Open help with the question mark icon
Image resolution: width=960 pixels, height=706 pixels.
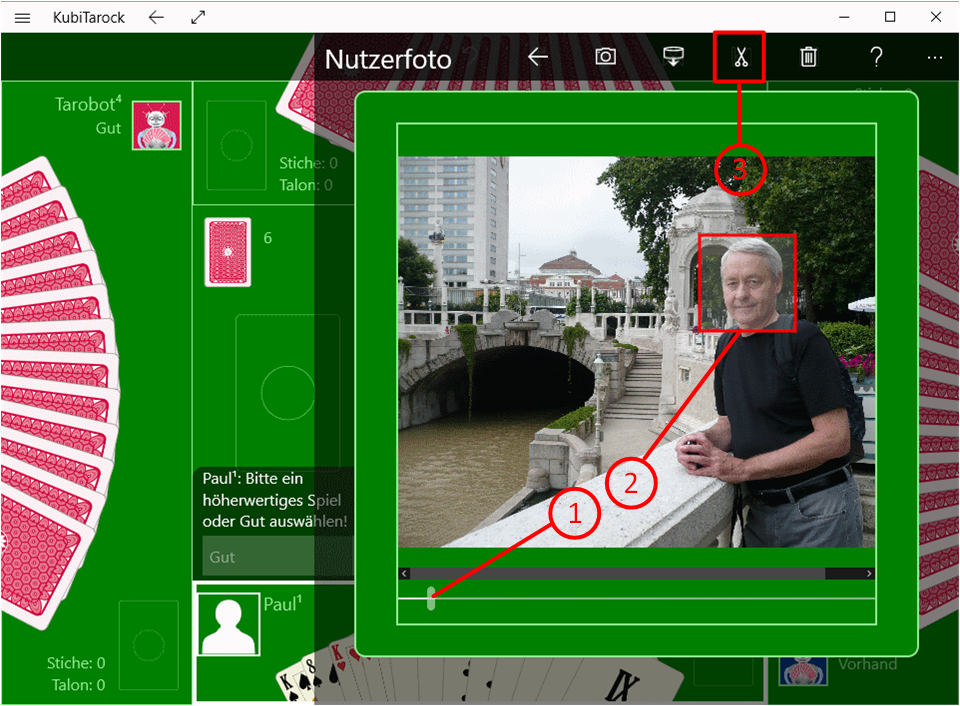876,57
